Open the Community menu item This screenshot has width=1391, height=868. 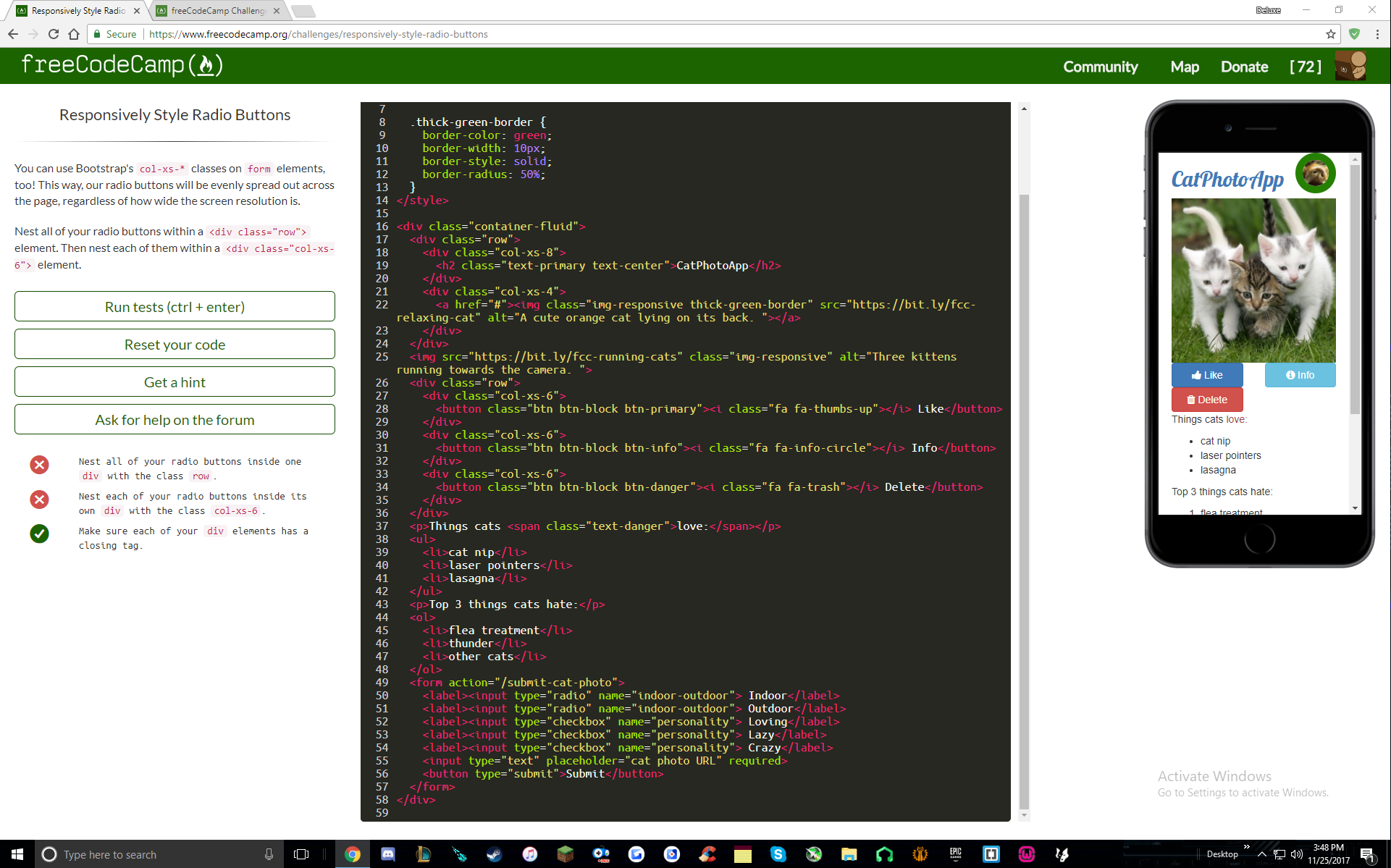(x=1100, y=67)
